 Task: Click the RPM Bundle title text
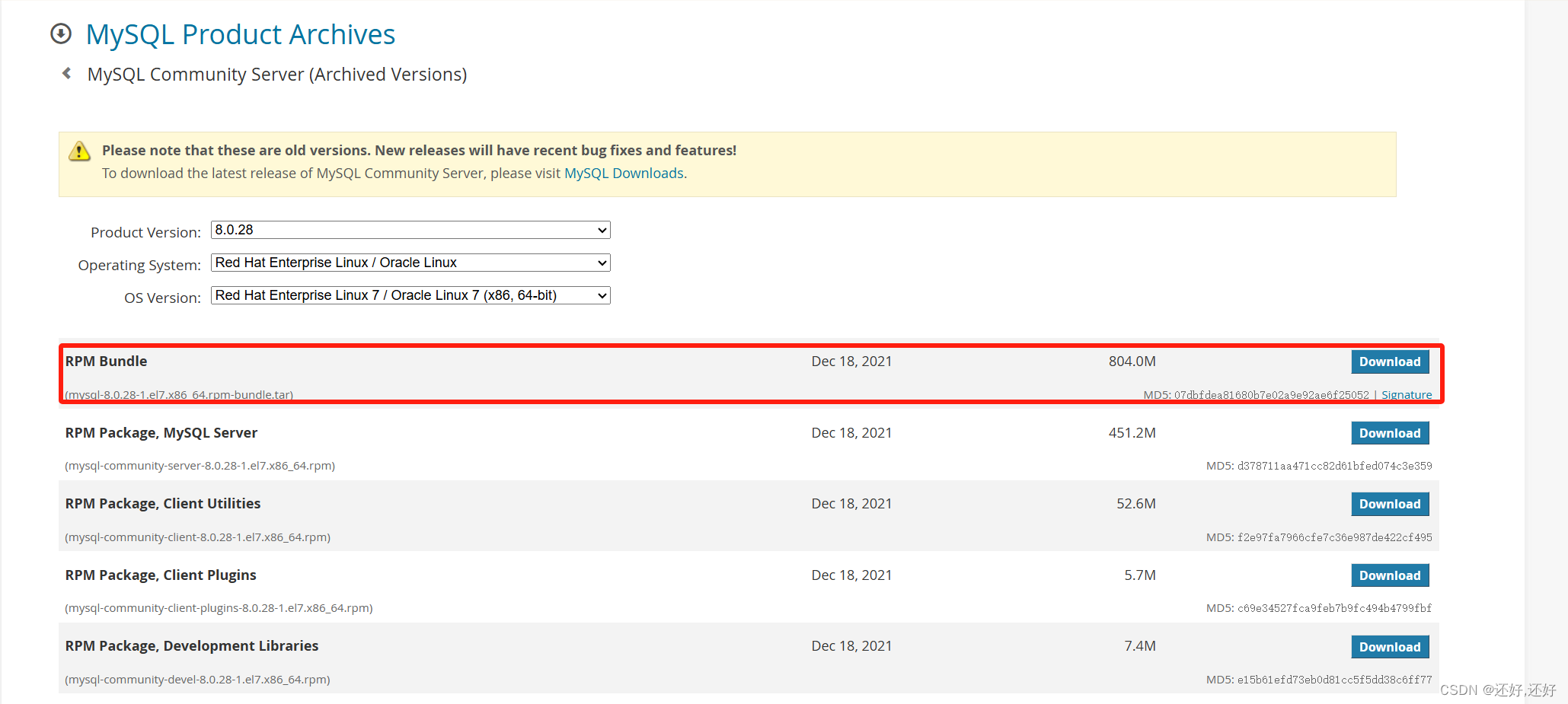point(106,362)
